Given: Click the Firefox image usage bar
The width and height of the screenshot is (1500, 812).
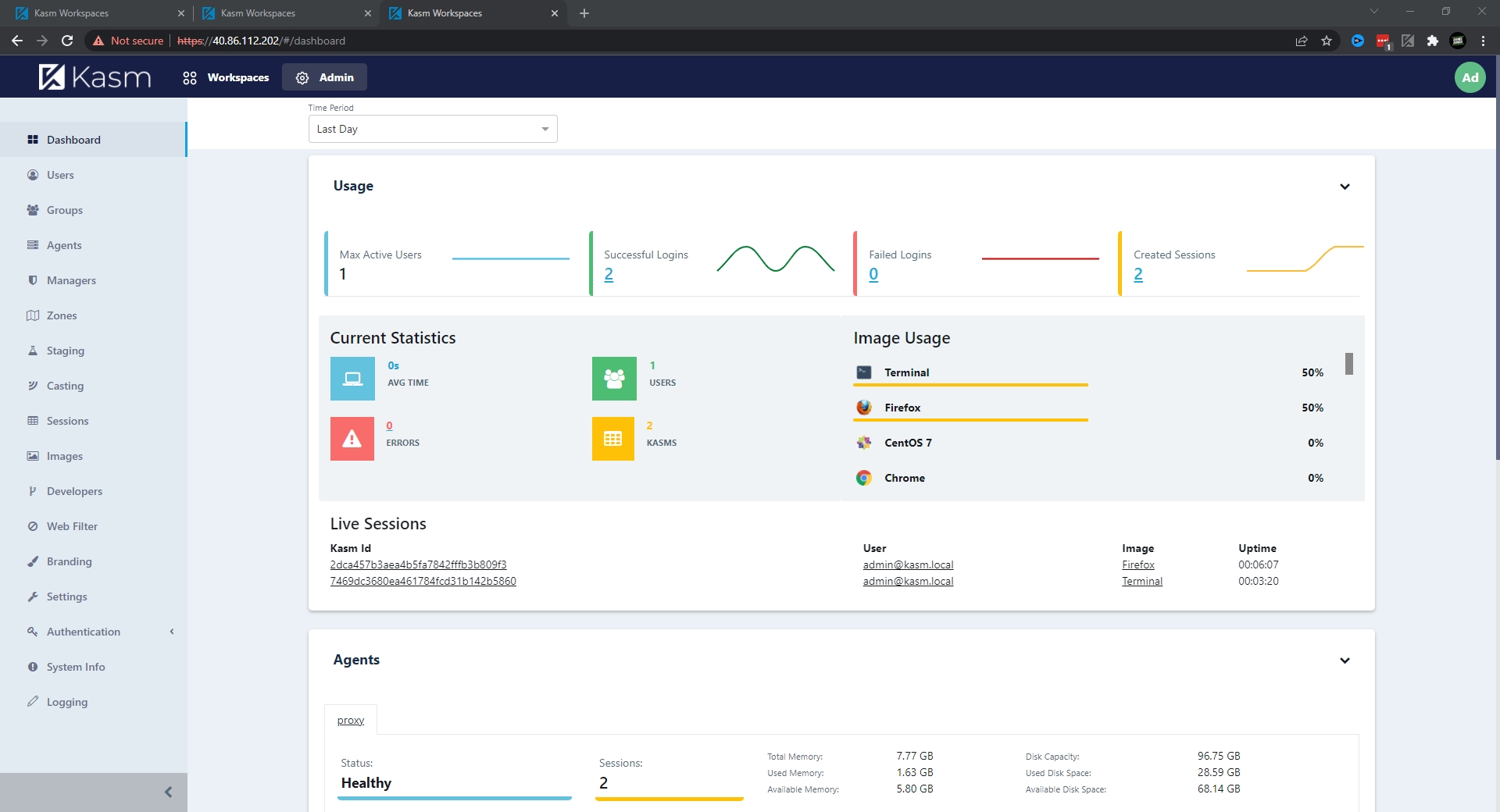Looking at the screenshot, I should click(970, 419).
